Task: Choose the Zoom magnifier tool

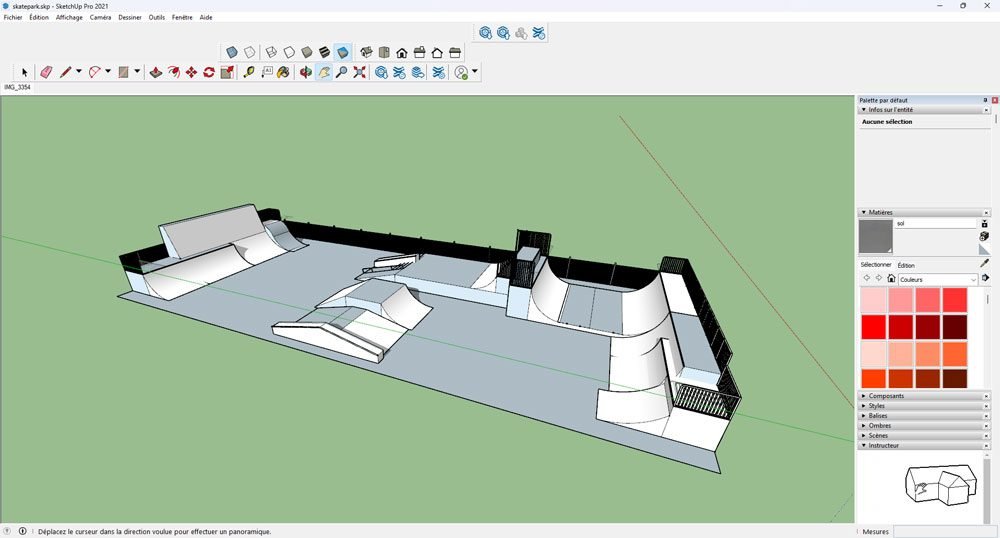Action: 342,72
